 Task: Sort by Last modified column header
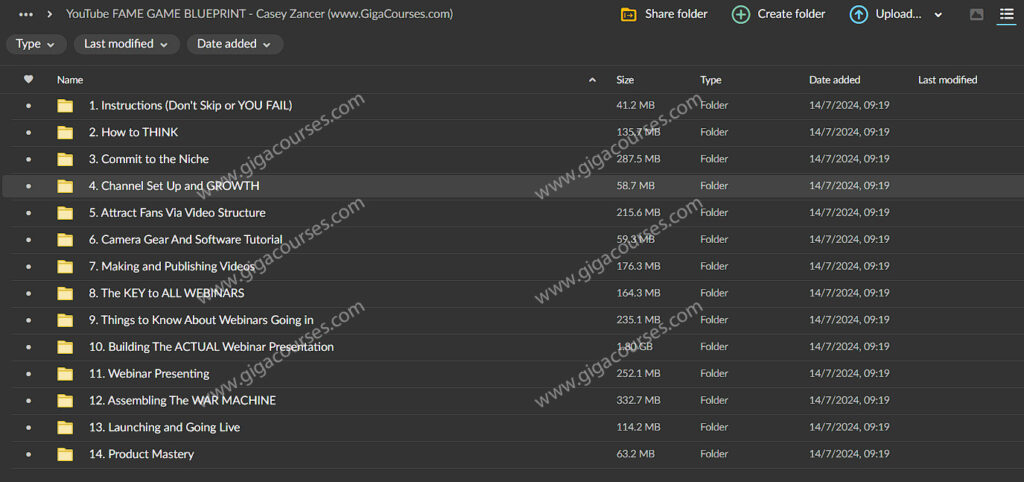(948, 80)
